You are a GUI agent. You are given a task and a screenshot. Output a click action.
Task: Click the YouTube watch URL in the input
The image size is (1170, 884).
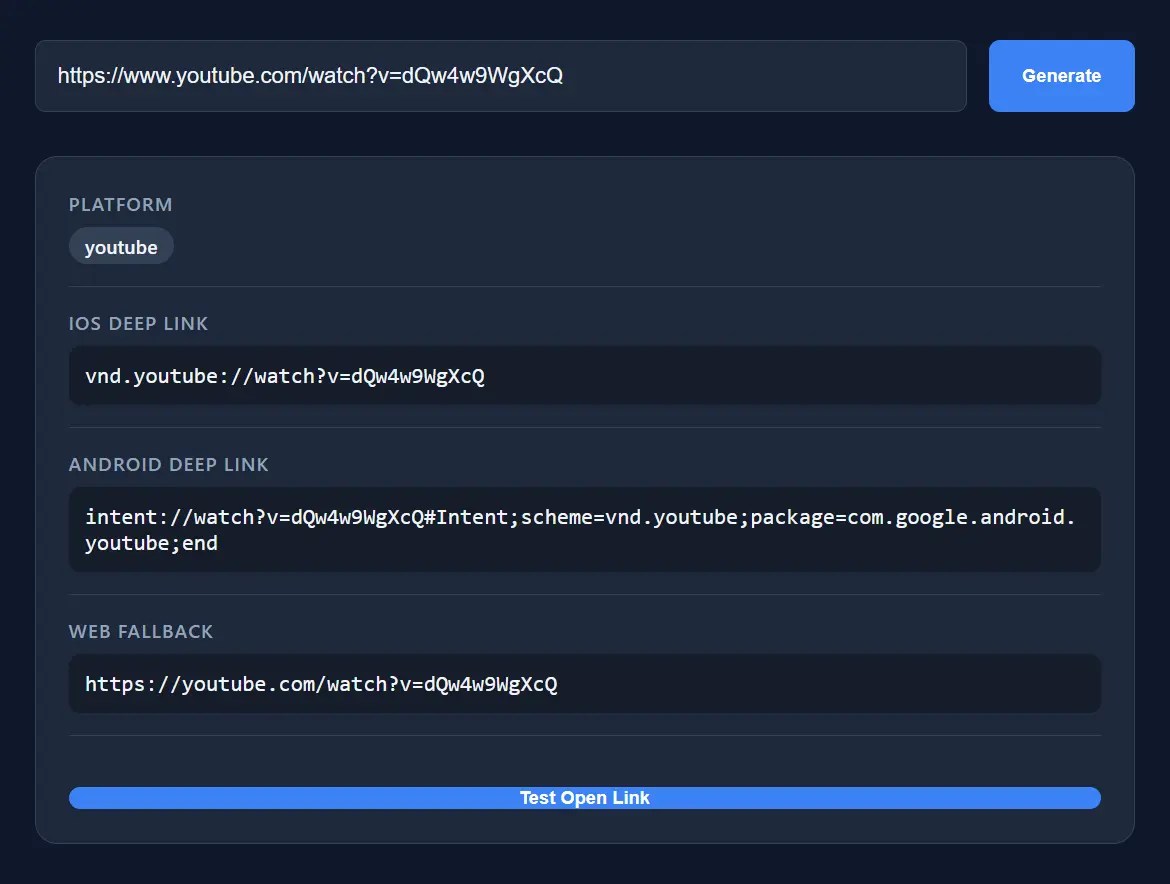pyautogui.click(x=310, y=75)
